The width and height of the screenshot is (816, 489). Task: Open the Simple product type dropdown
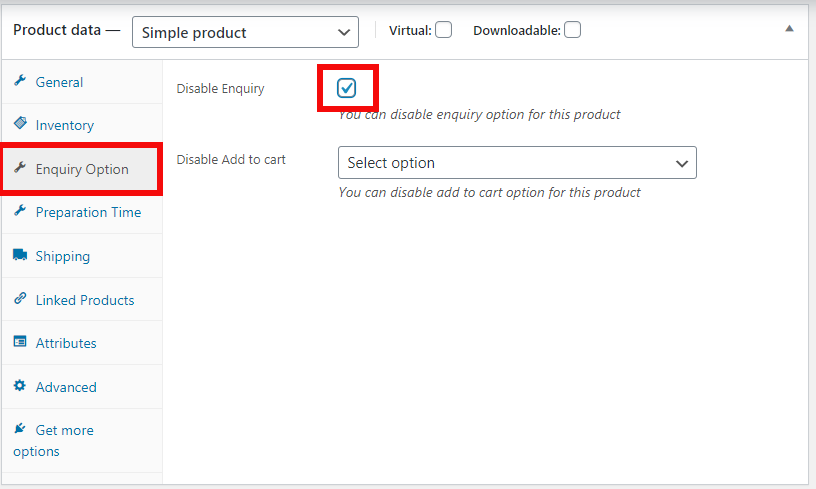click(245, 32)
